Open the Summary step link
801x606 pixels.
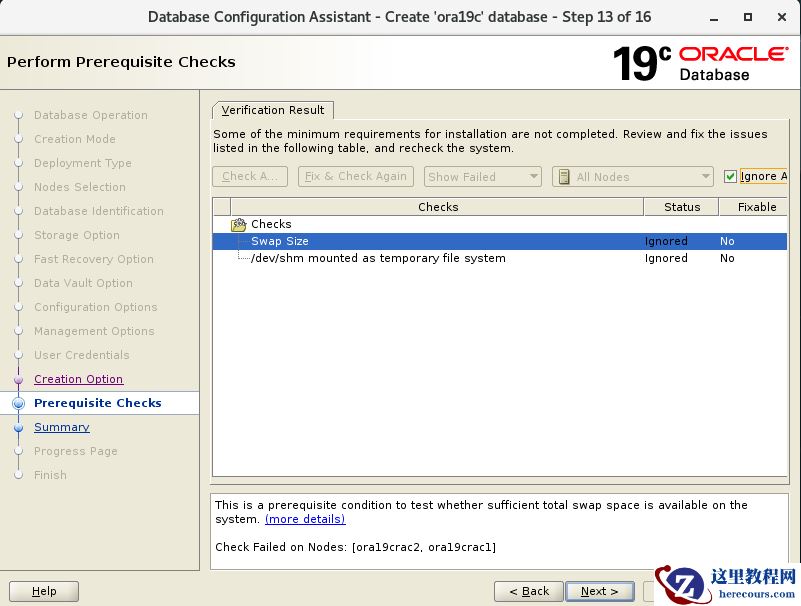tap(61, 427)
